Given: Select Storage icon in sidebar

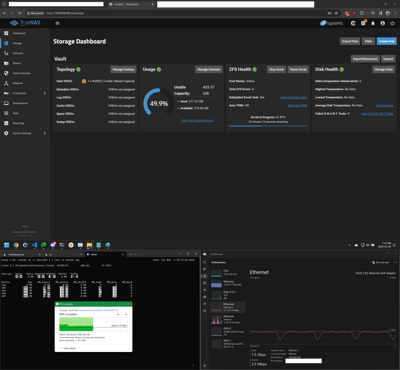Looking at the screenshot, I should point(6,43).
